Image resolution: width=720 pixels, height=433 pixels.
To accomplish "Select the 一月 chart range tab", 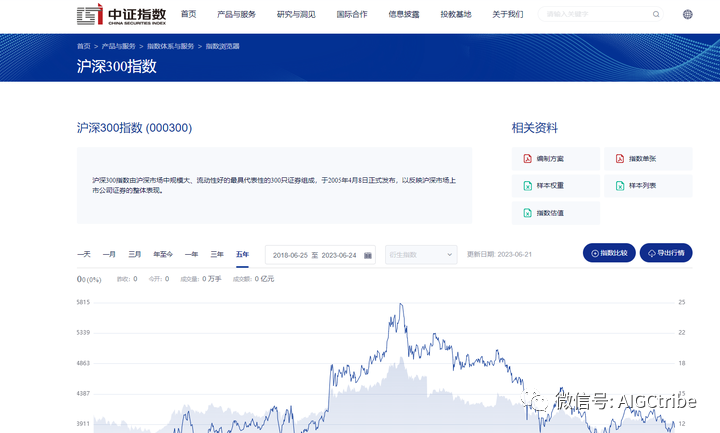I will point(109,254).
